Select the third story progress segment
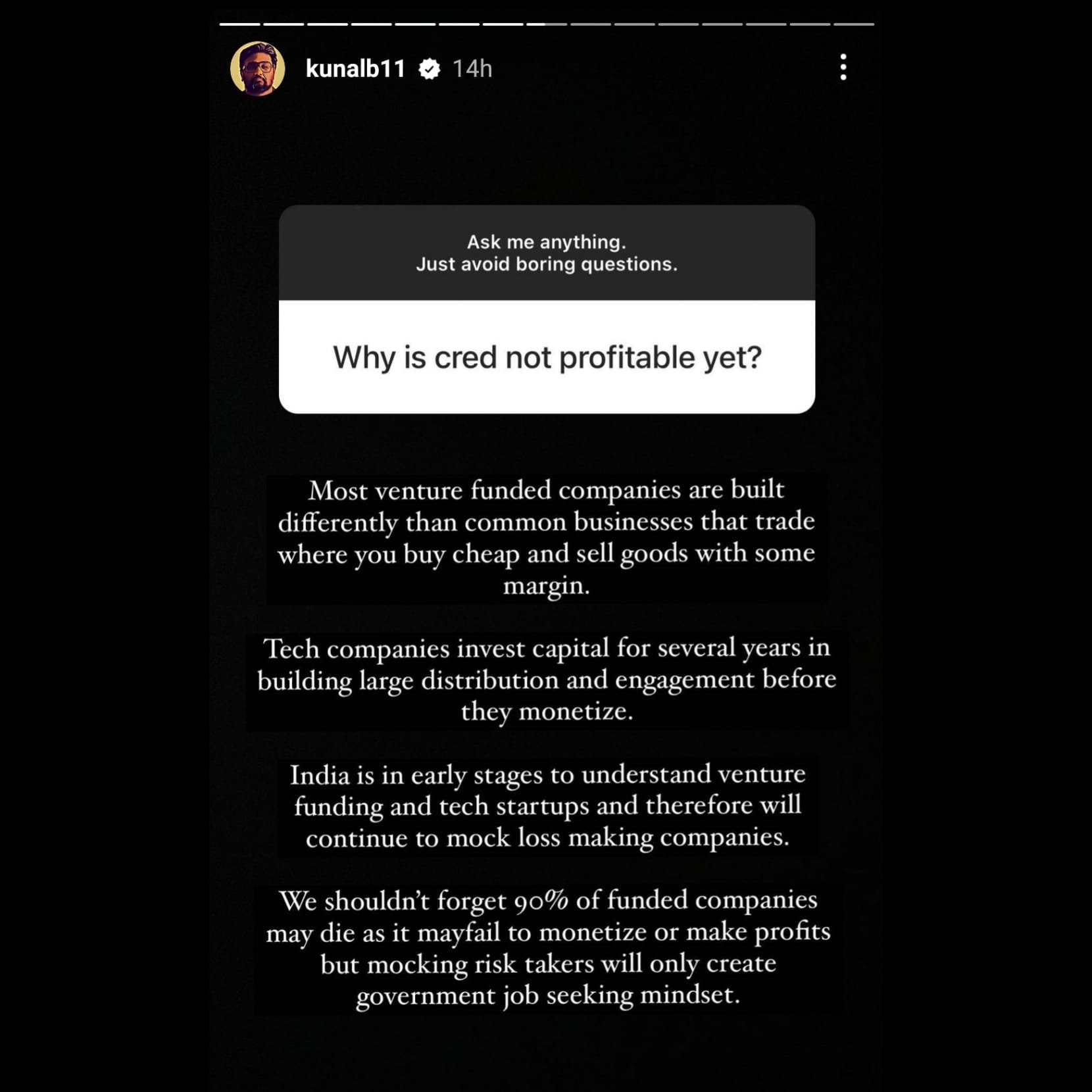 328,24
